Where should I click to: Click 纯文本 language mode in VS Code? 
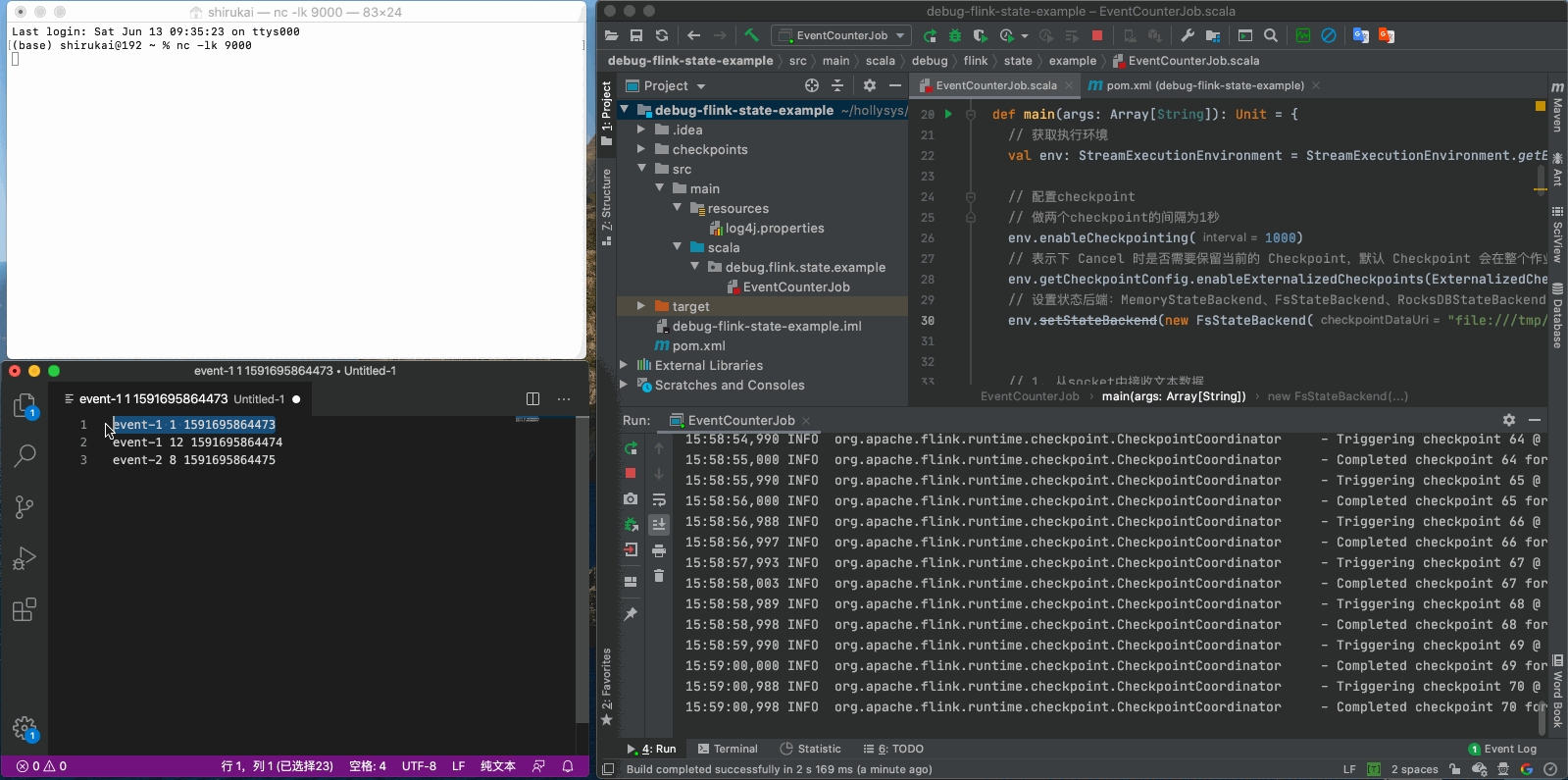pyautogui.click(x=497, y=766)
